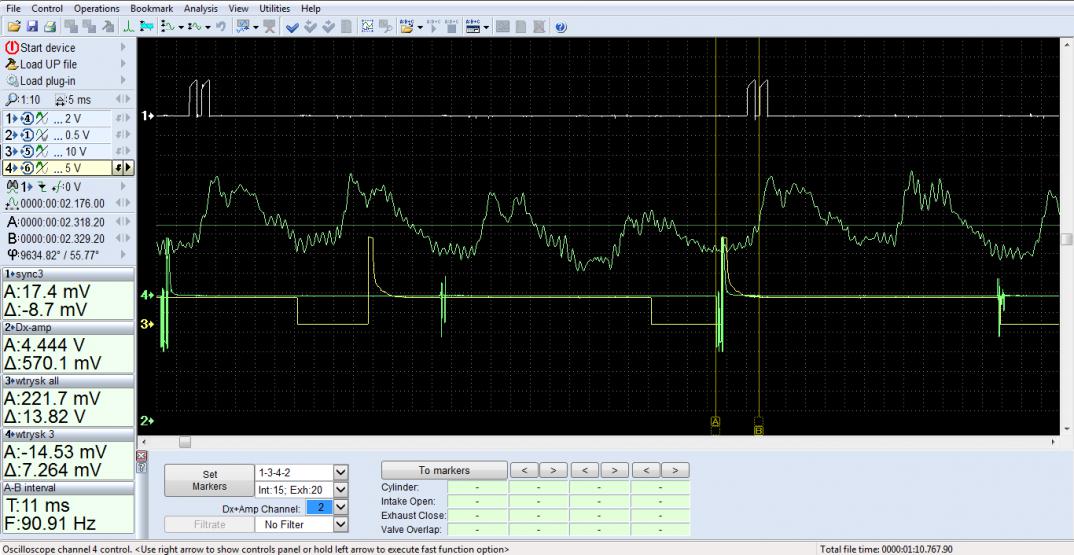Screen dimensions: 1074x555
Task: Click the blue Help question mark icon
Action: point(561,26)
